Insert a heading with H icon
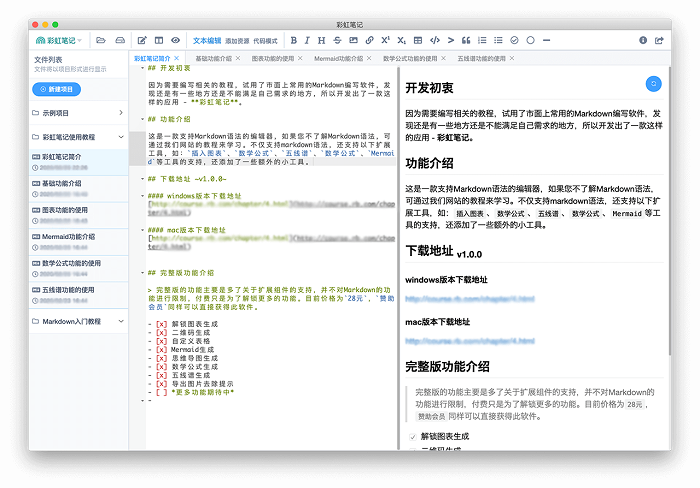Screen dimensions: 700x488 (x=321, y=40)
